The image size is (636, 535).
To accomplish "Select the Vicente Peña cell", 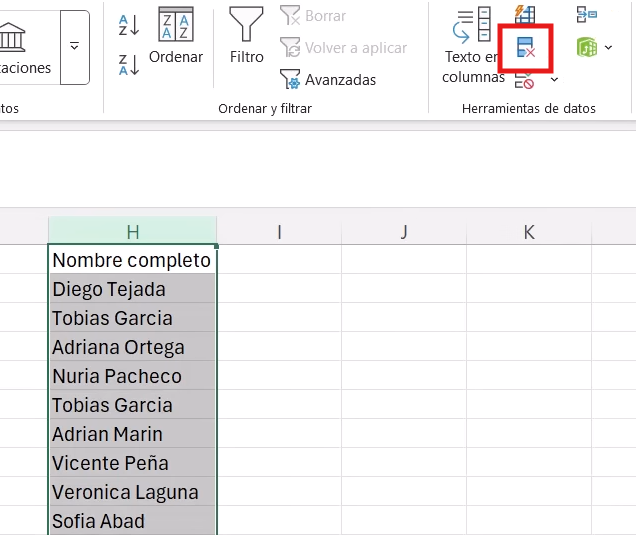I will (132, 463).
